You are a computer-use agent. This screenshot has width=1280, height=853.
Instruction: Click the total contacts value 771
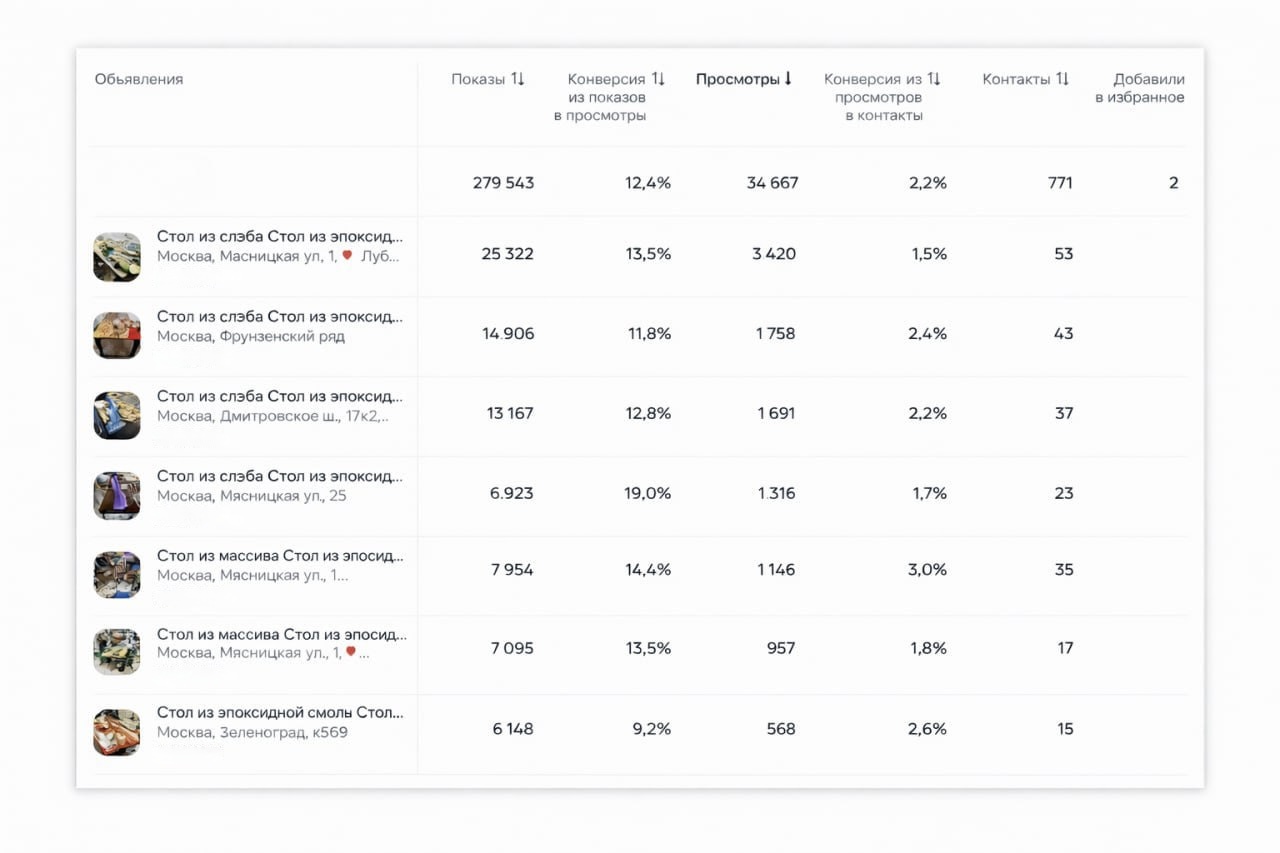1060,183
